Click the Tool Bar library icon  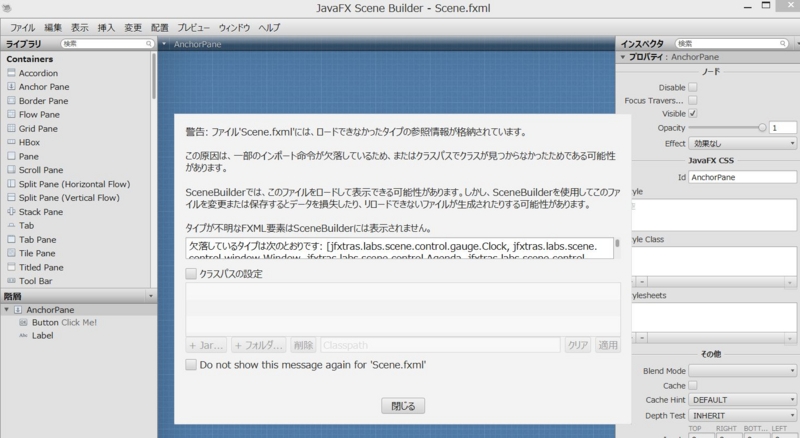[11, 281]
